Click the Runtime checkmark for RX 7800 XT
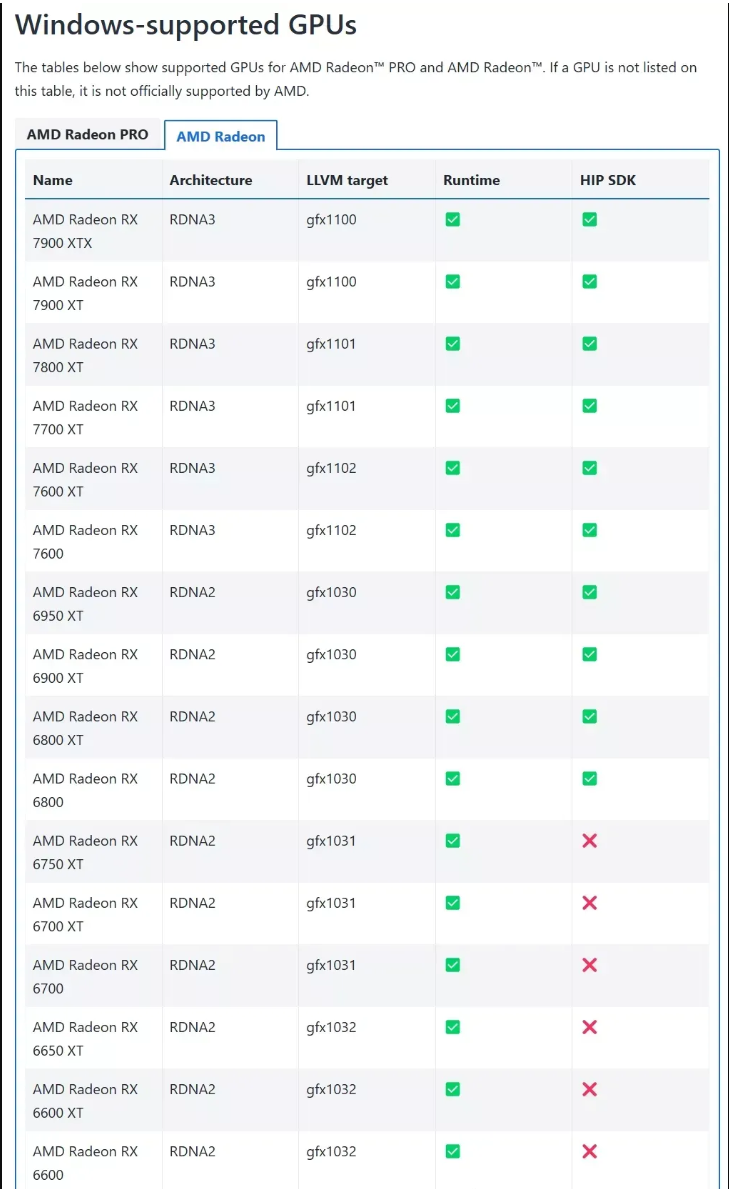Image resolution: width=729 pixels, height=1189 pixels. point(453,344)
